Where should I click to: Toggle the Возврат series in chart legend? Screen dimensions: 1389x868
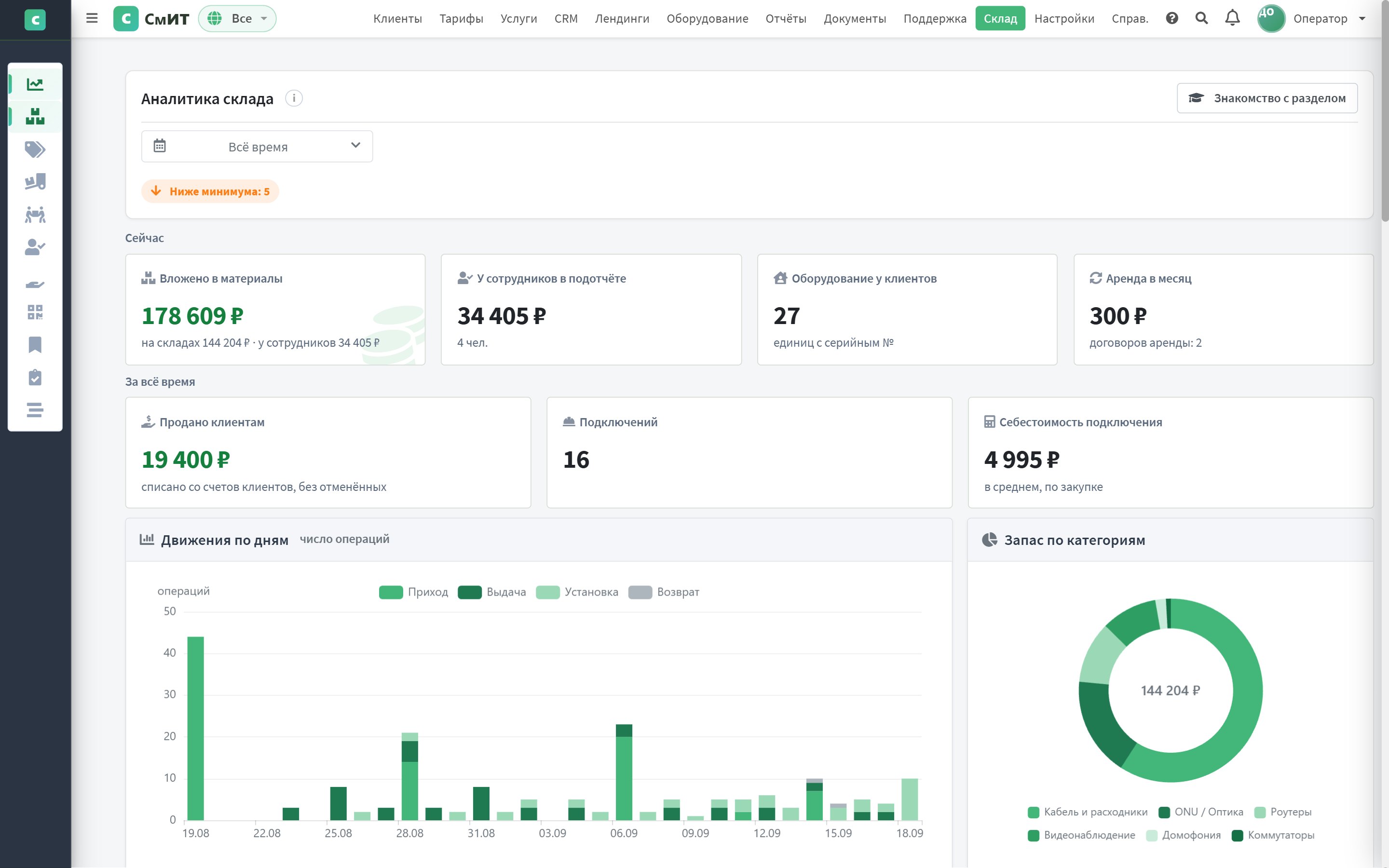click(664, 592)
